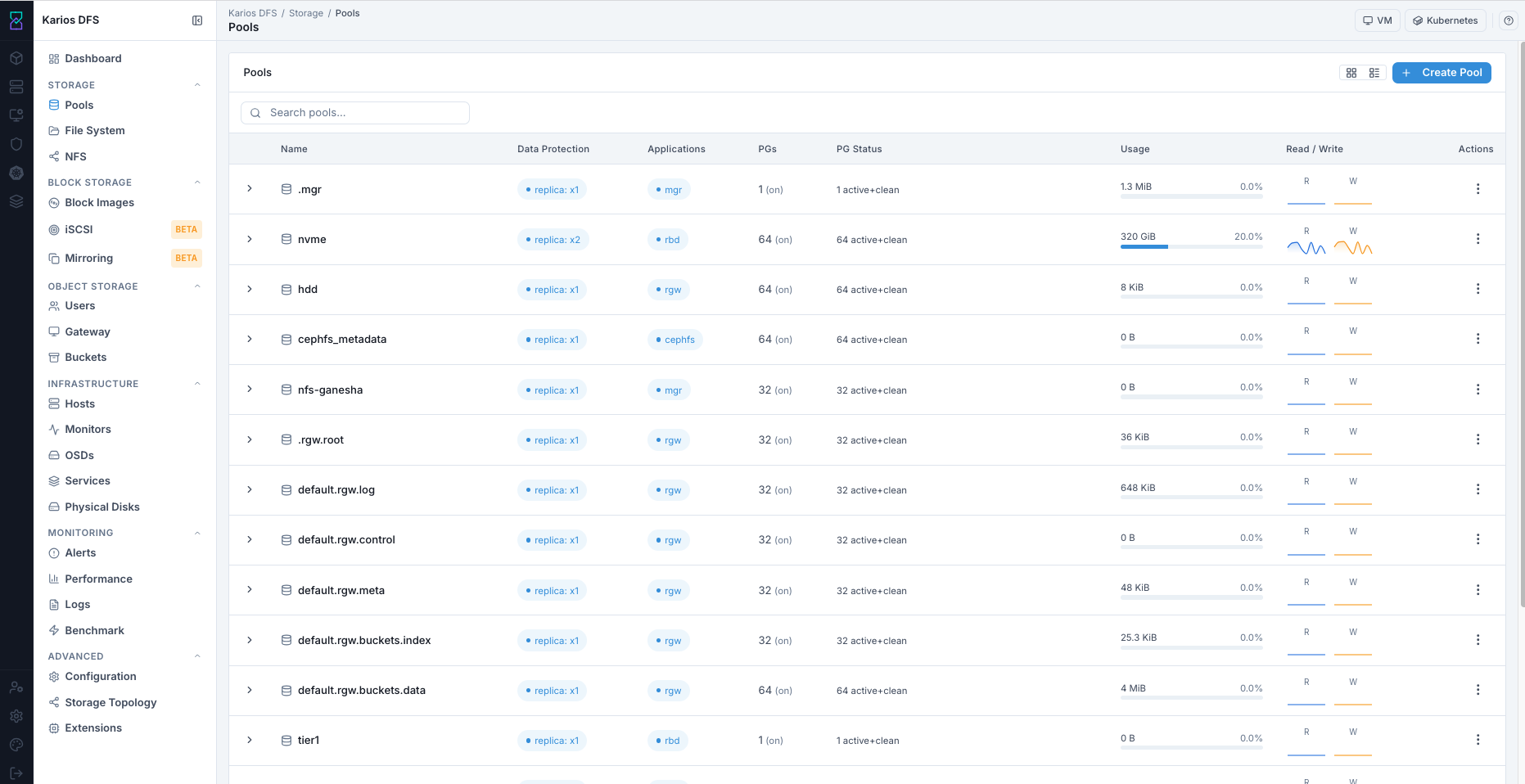The width and height of the screenshot is (1525, 784).
Task: Click the PG Status column header
Action: pyautogui.click(x=859, y=149)
